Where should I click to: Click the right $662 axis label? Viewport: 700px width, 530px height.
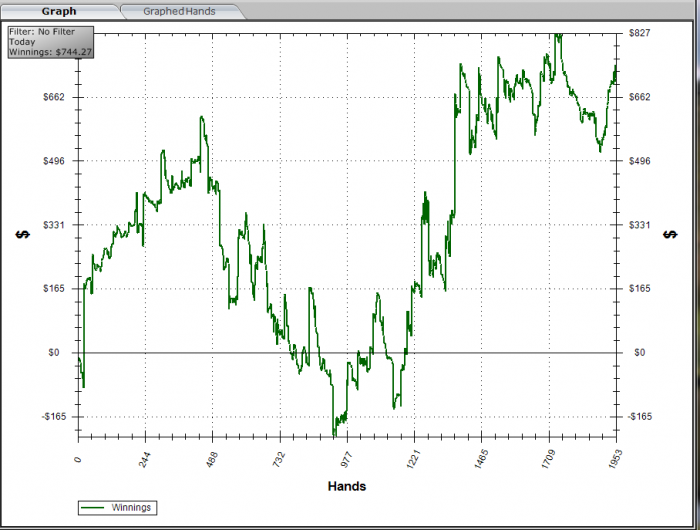640,97
